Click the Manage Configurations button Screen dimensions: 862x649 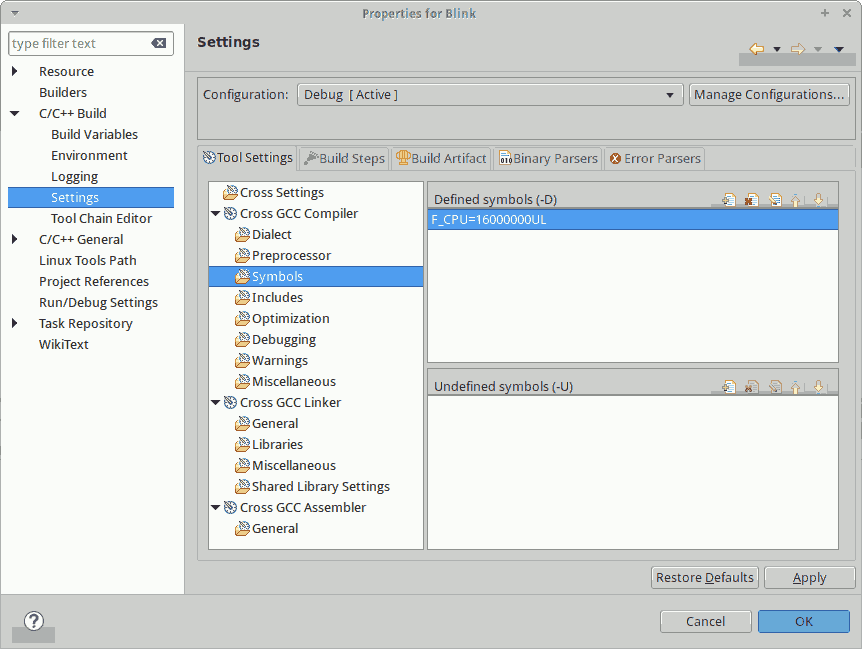click(x=769, y=95)
